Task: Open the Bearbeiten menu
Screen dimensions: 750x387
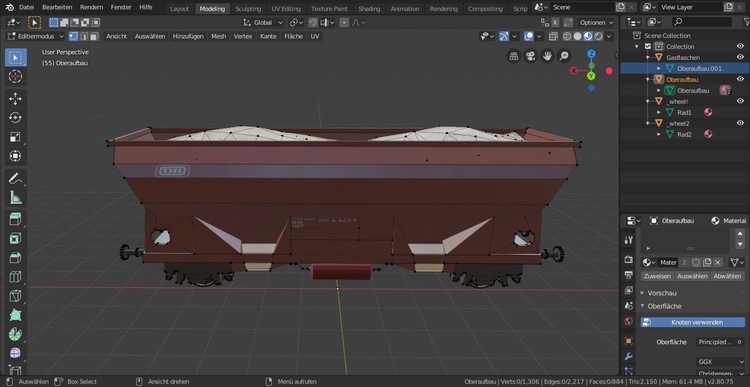Action: click(x=57, y=7)
